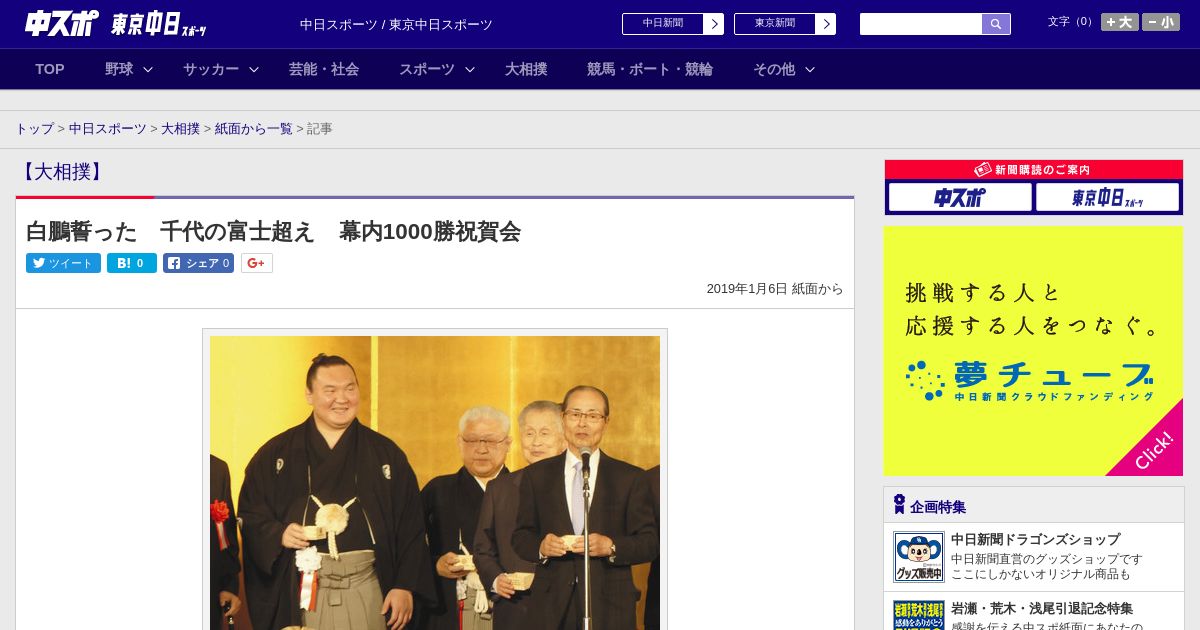1200x630 pixels.
Task: Open the 中日新聞 link button
Action: click(x=663, y=24)
